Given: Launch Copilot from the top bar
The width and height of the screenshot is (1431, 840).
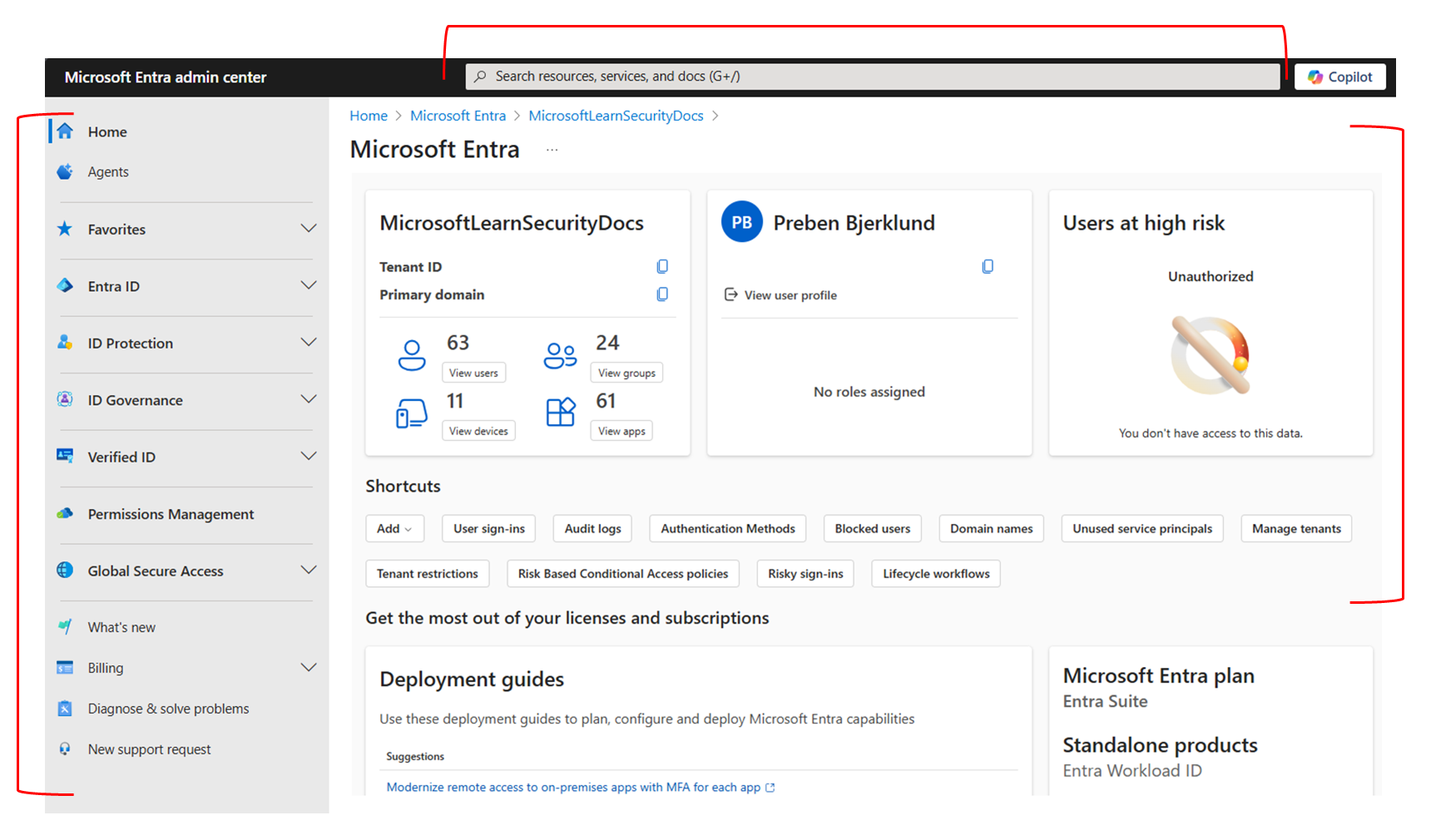Looking at the screenshot, I should pyautogui.click(x=1339, y=76).
